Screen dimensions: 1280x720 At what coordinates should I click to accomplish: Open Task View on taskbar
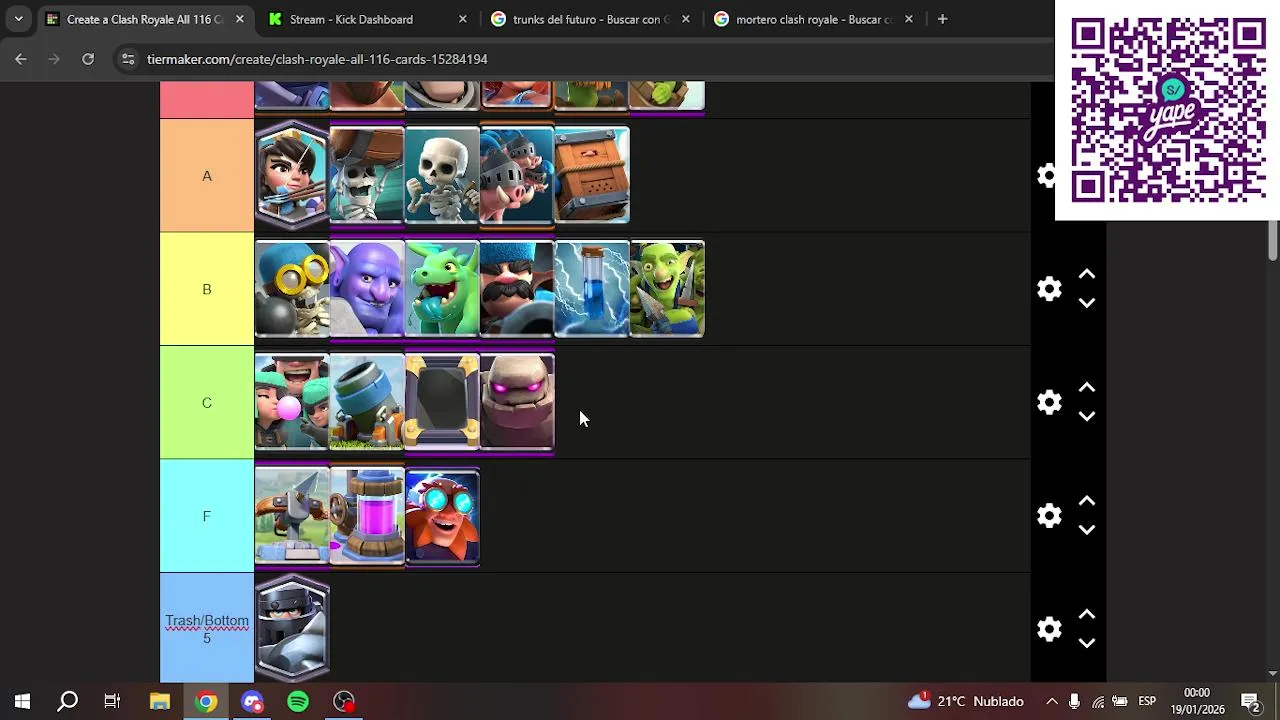[112, 701]
